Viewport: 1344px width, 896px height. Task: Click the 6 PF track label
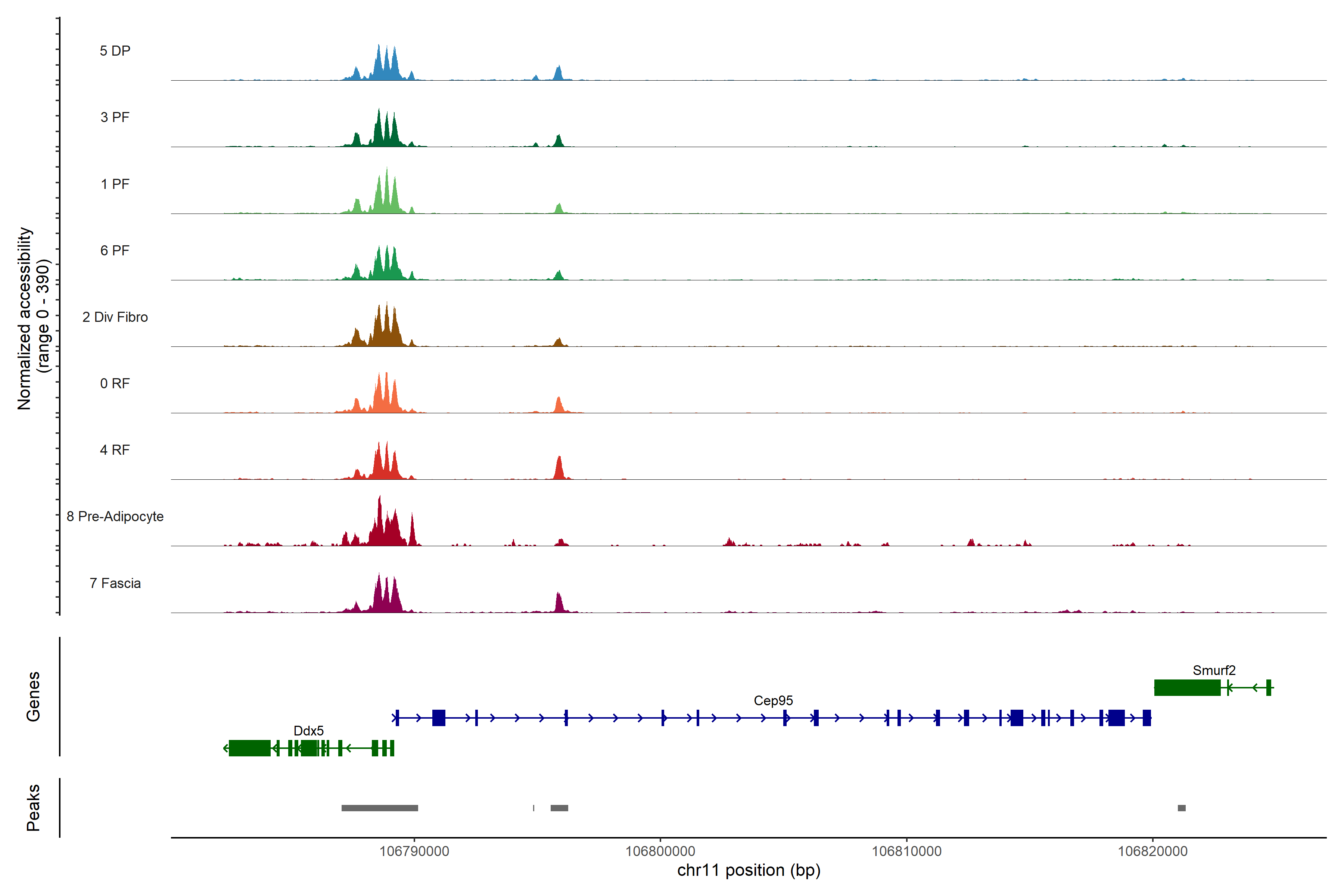coord(115,250)
